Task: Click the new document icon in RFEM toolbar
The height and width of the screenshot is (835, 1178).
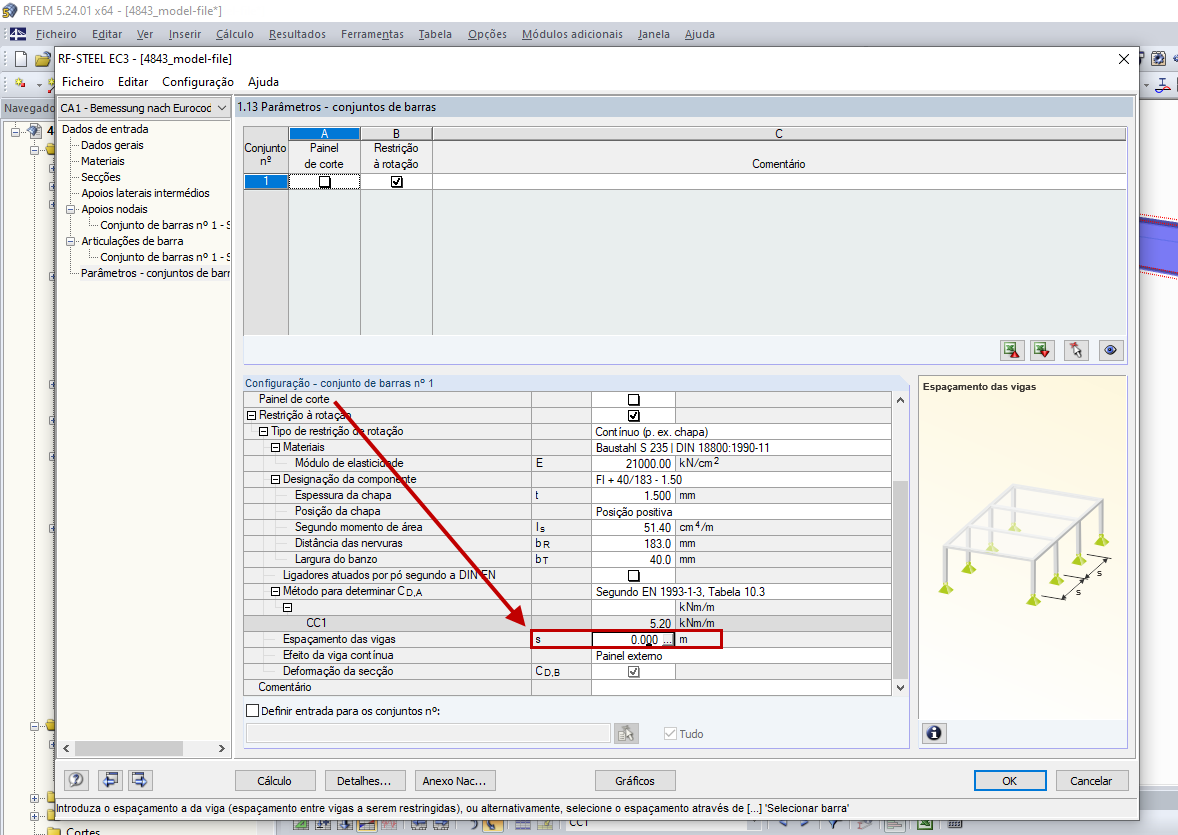Action: (x=21, y=59)
